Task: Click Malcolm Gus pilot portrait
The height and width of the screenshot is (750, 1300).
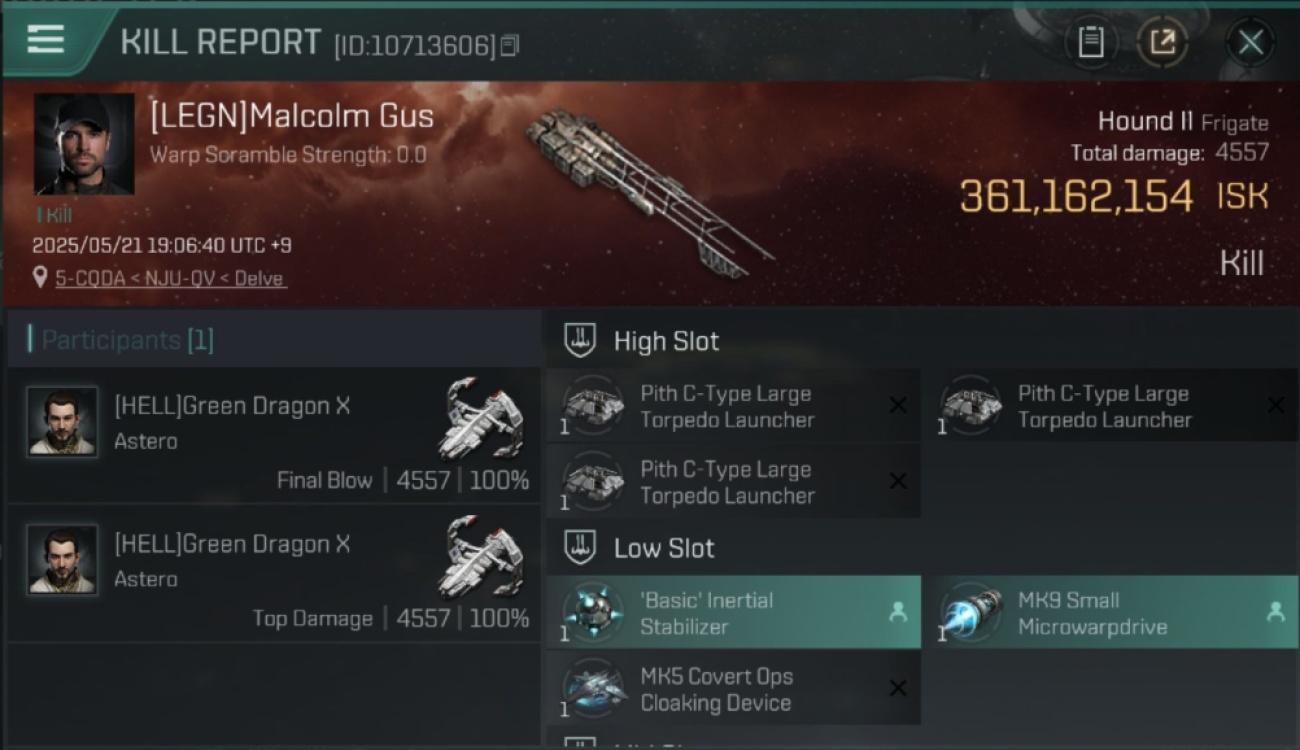Action: pyautogui.click(x=84, y=145)
